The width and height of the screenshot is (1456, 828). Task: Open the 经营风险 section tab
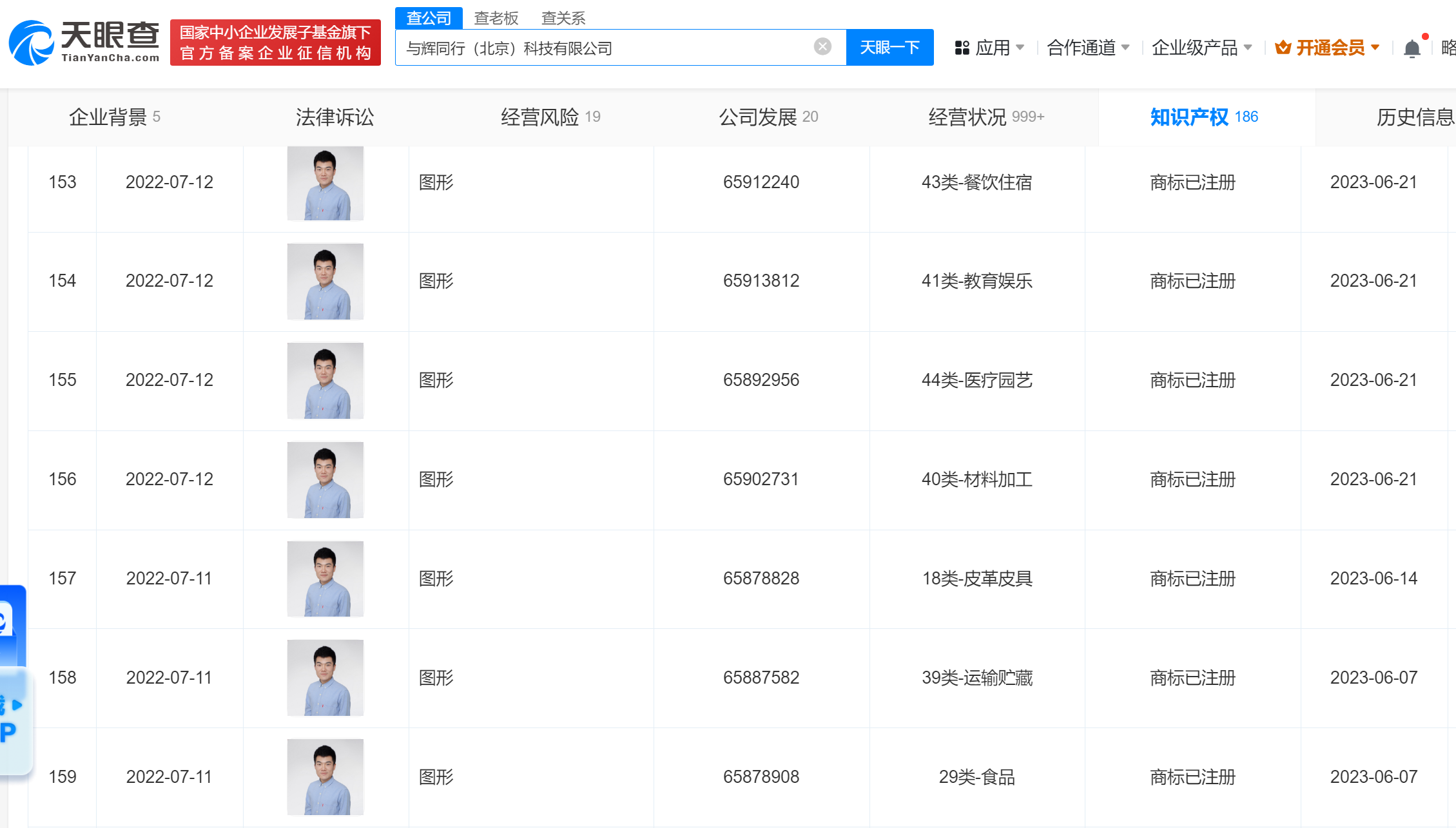550,117
